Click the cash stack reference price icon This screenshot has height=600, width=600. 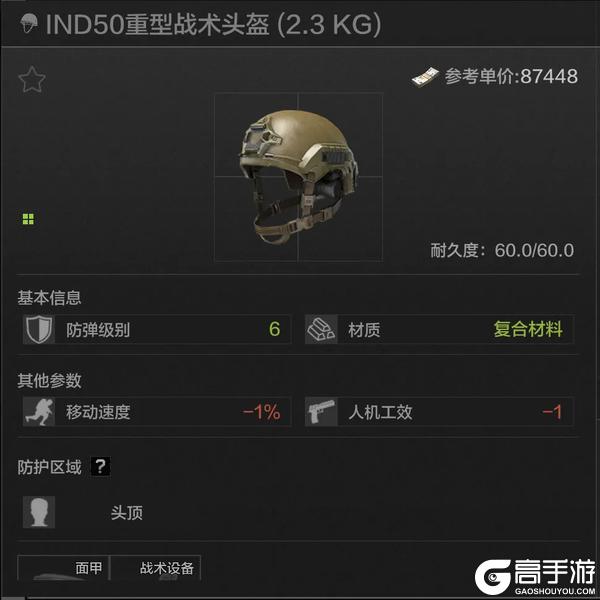pyautogui.click(x=425, y=77)
